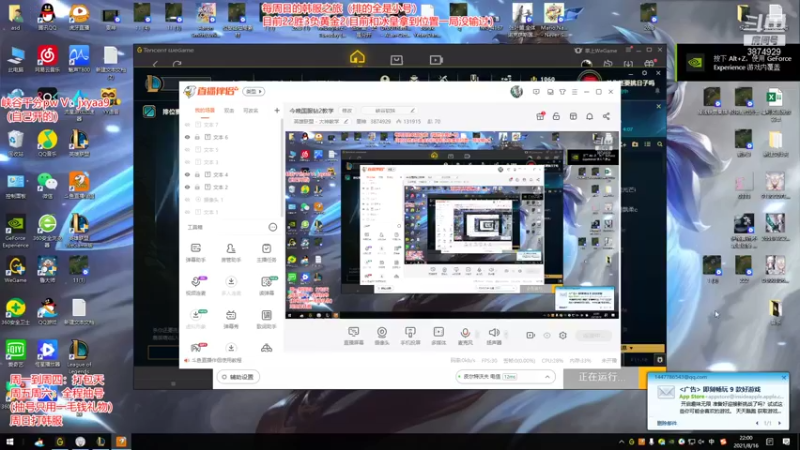Viewport: 800px width, 450px height.
Task: Click the notification bell icon in stream header
Action: click(589, 116)
